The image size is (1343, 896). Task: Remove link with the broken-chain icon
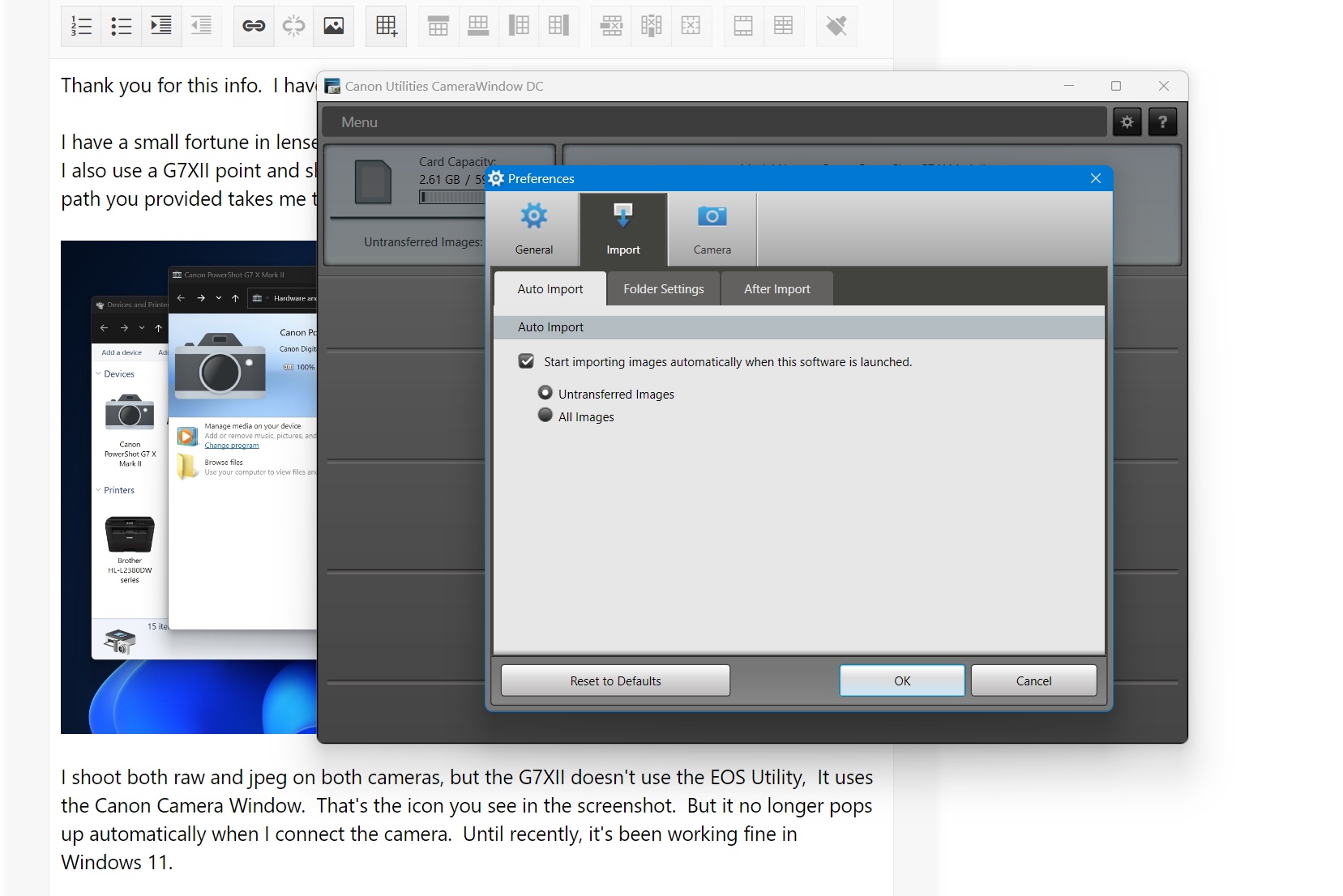(293, 26)
